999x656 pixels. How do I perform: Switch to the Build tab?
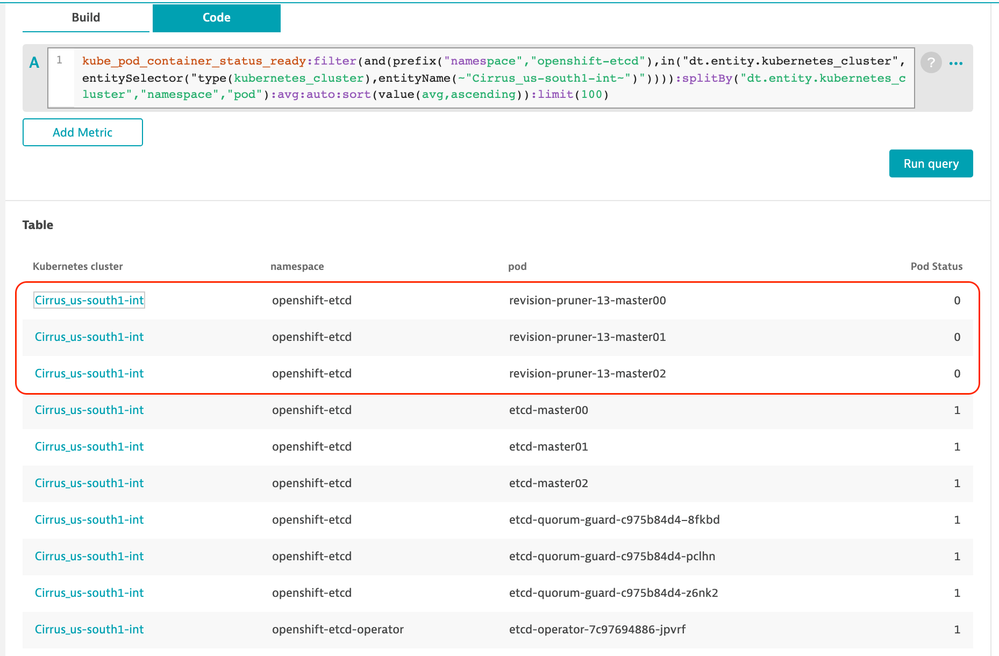click(x=86, y=18)
